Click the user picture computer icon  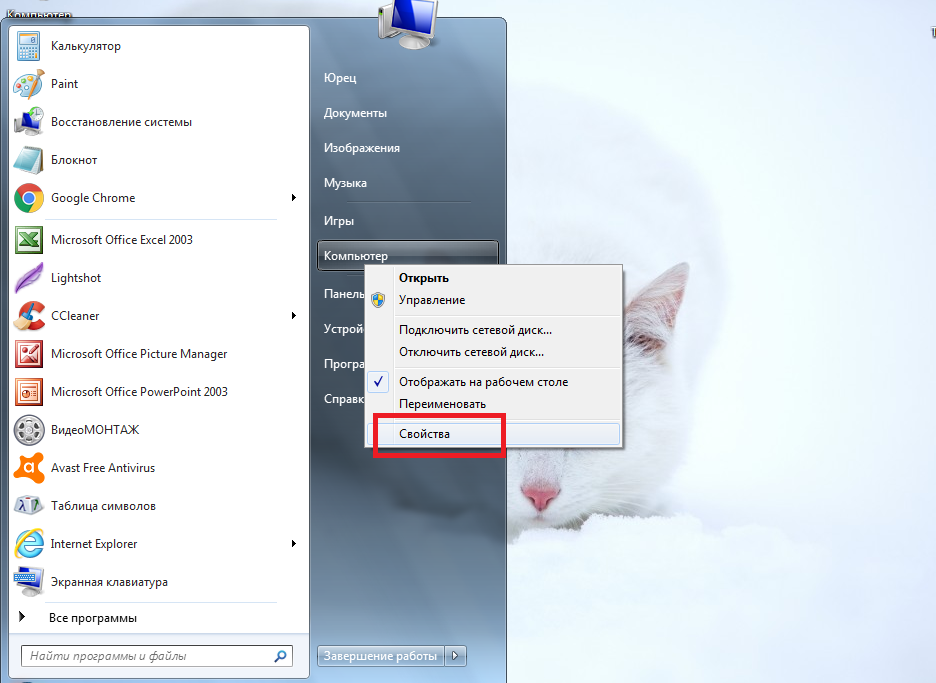point(408,23)
